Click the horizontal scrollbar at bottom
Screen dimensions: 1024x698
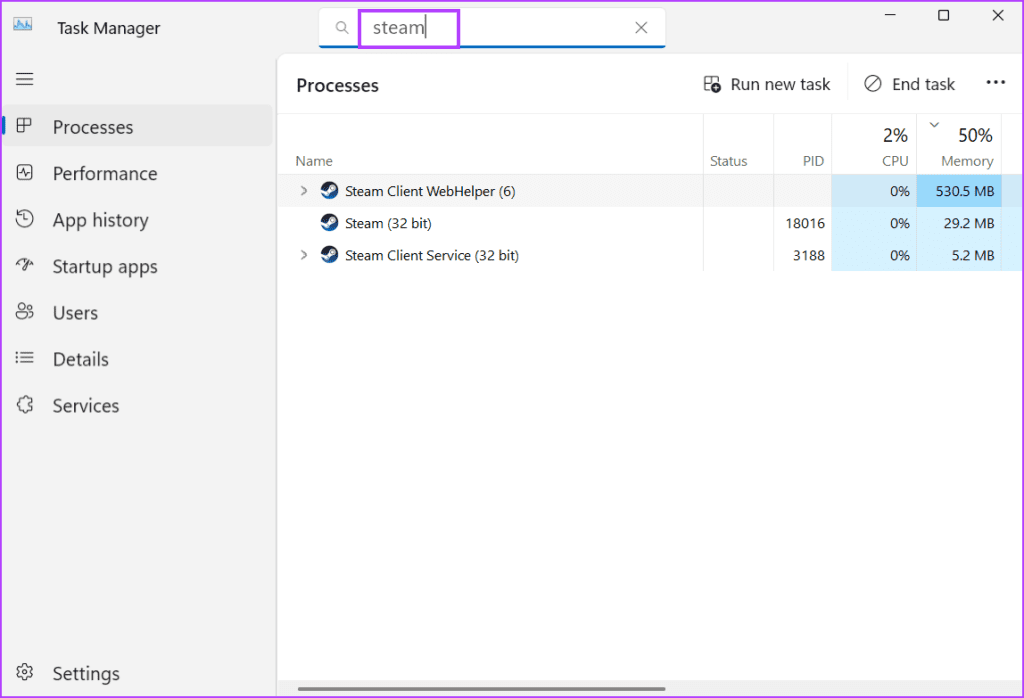[x=481, y=688]
